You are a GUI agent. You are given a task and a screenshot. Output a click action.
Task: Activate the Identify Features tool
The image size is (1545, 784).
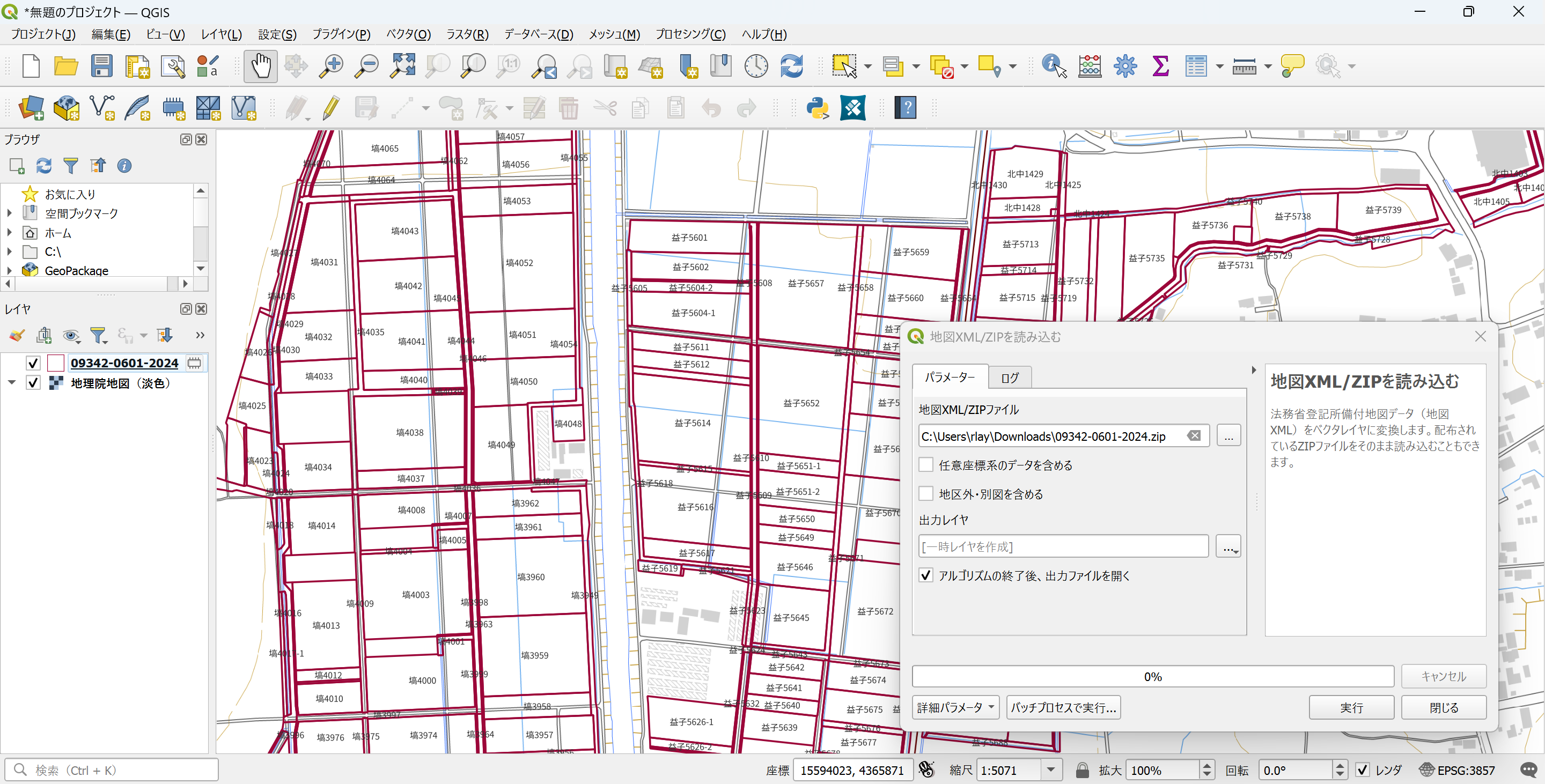click(x=1053, y=66)
